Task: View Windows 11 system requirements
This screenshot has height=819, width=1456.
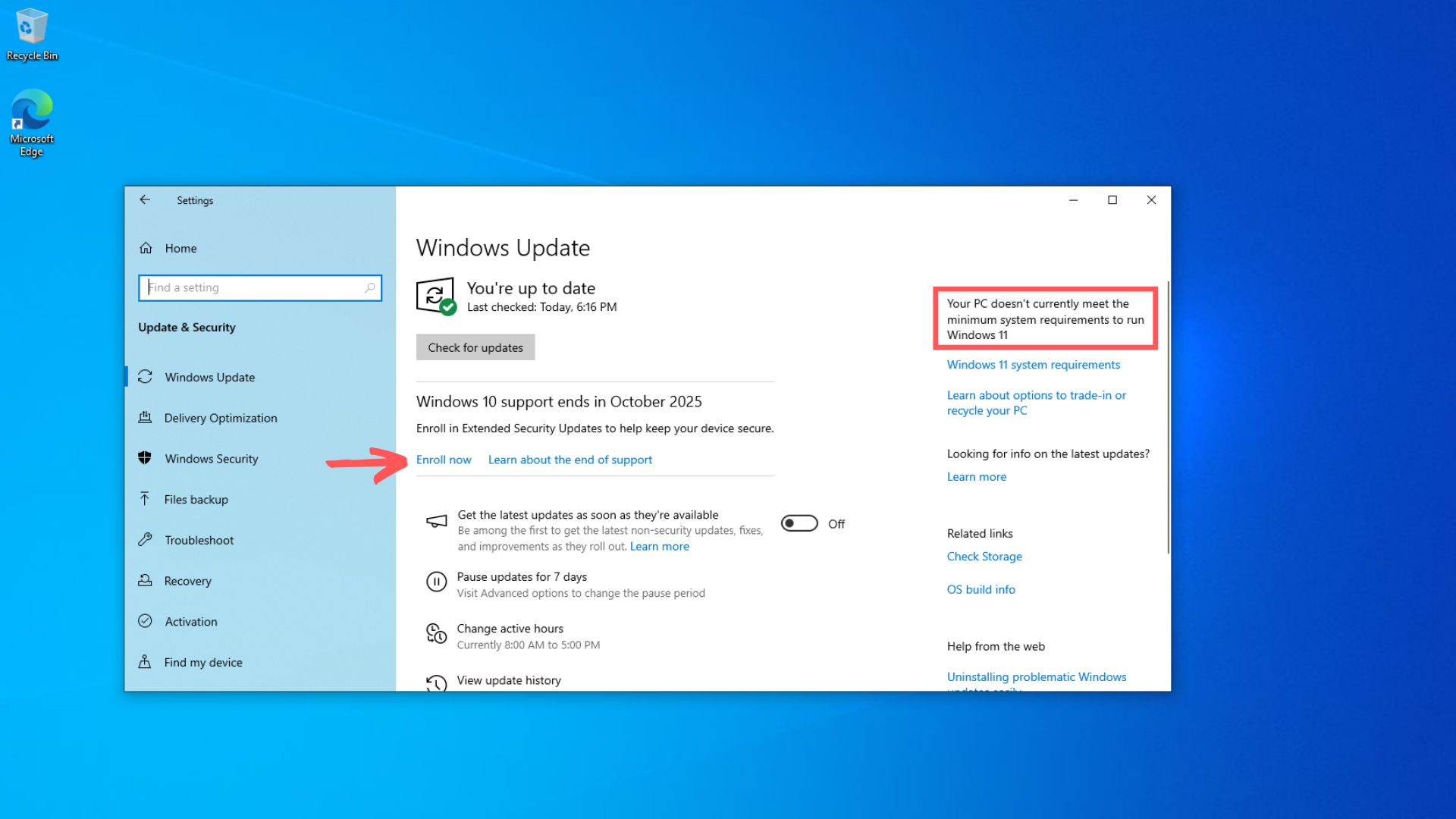Action: click(1033, 365)
